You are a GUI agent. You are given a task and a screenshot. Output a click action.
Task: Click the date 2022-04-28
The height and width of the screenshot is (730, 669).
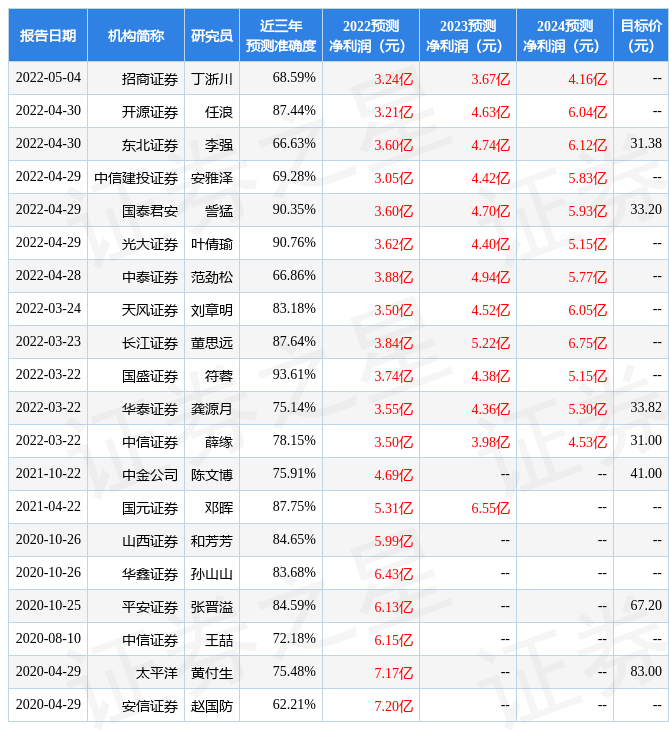point(48,276)
